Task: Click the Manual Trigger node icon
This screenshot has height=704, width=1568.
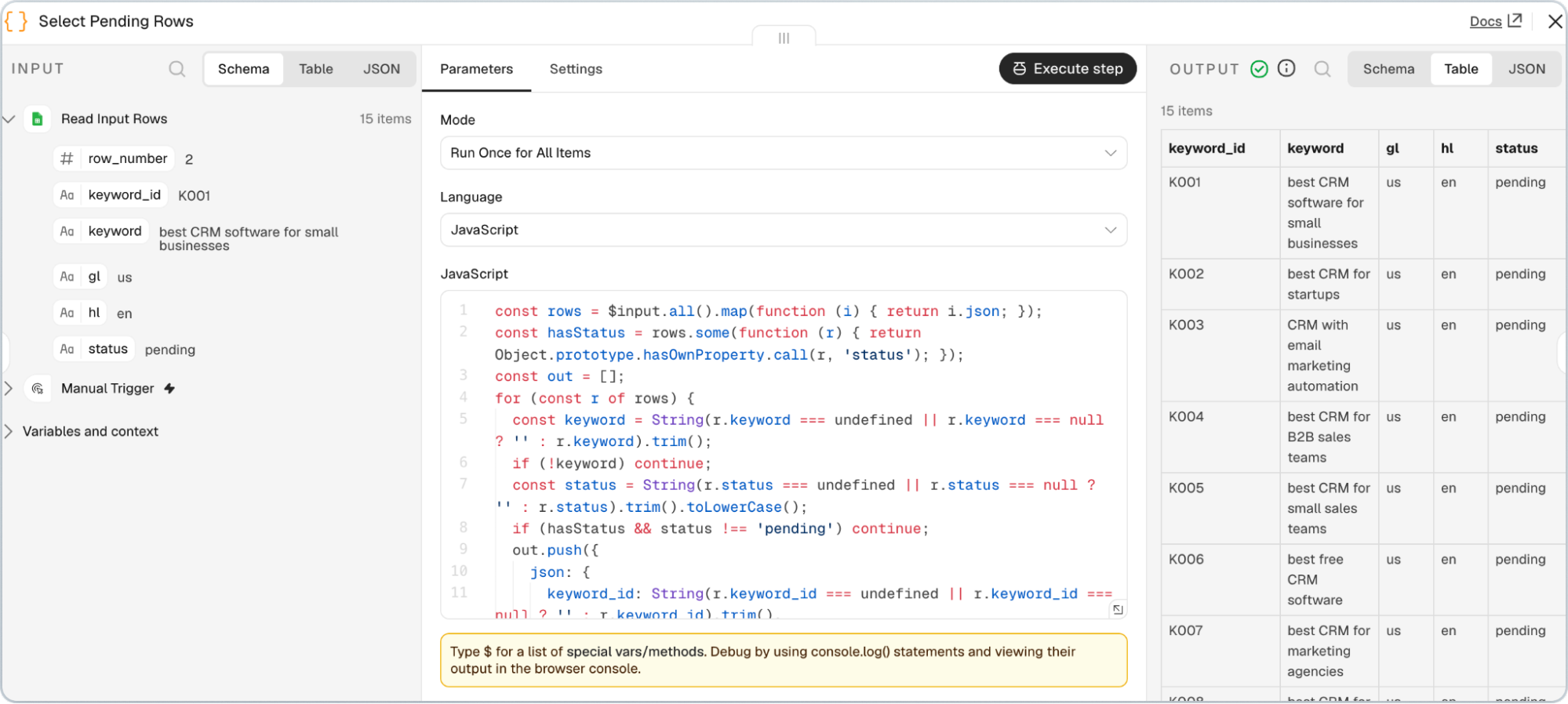Action: tap(37, 389)
